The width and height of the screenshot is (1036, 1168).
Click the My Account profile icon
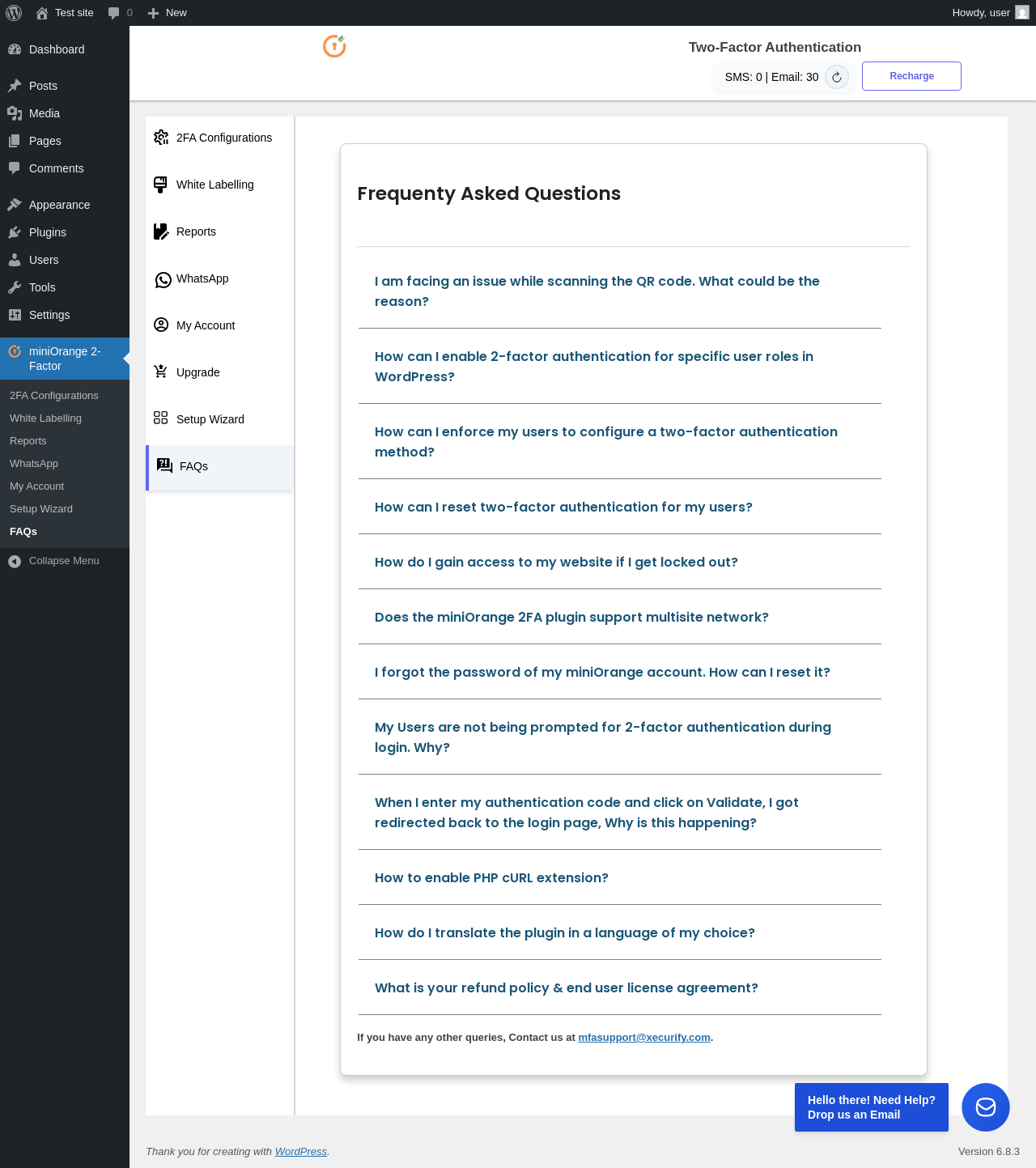tap(161, 325)
